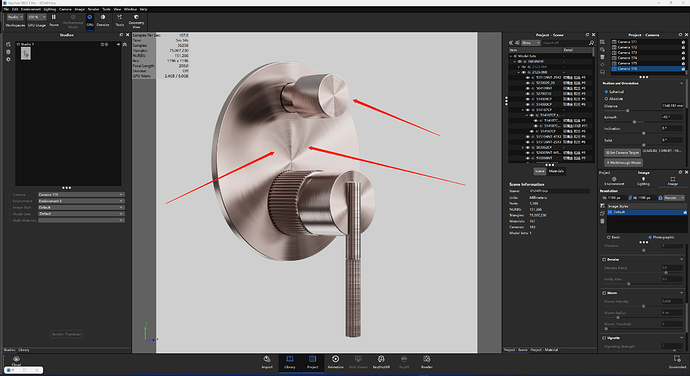The height and width of the screenshot is (376, 690).
Task: Toggle GPU mode in the ribbon
Action: pyautogui.click(x=90, y=20)
